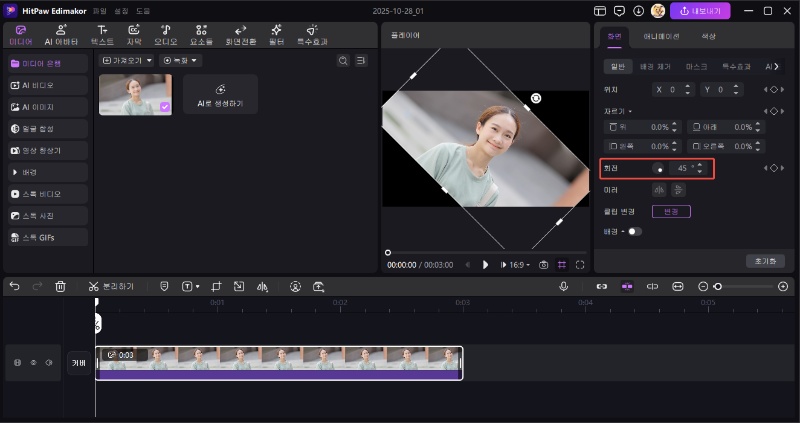Open the subtitles (CC) panel
The image size is (800, 423).
pos(134,35)
